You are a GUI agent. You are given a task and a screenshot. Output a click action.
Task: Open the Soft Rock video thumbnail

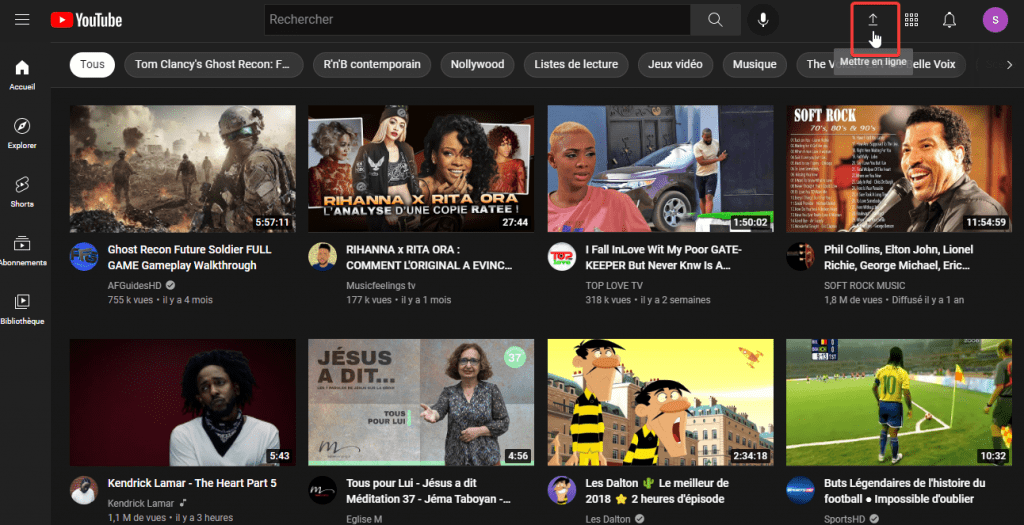[x=899, y=168]
